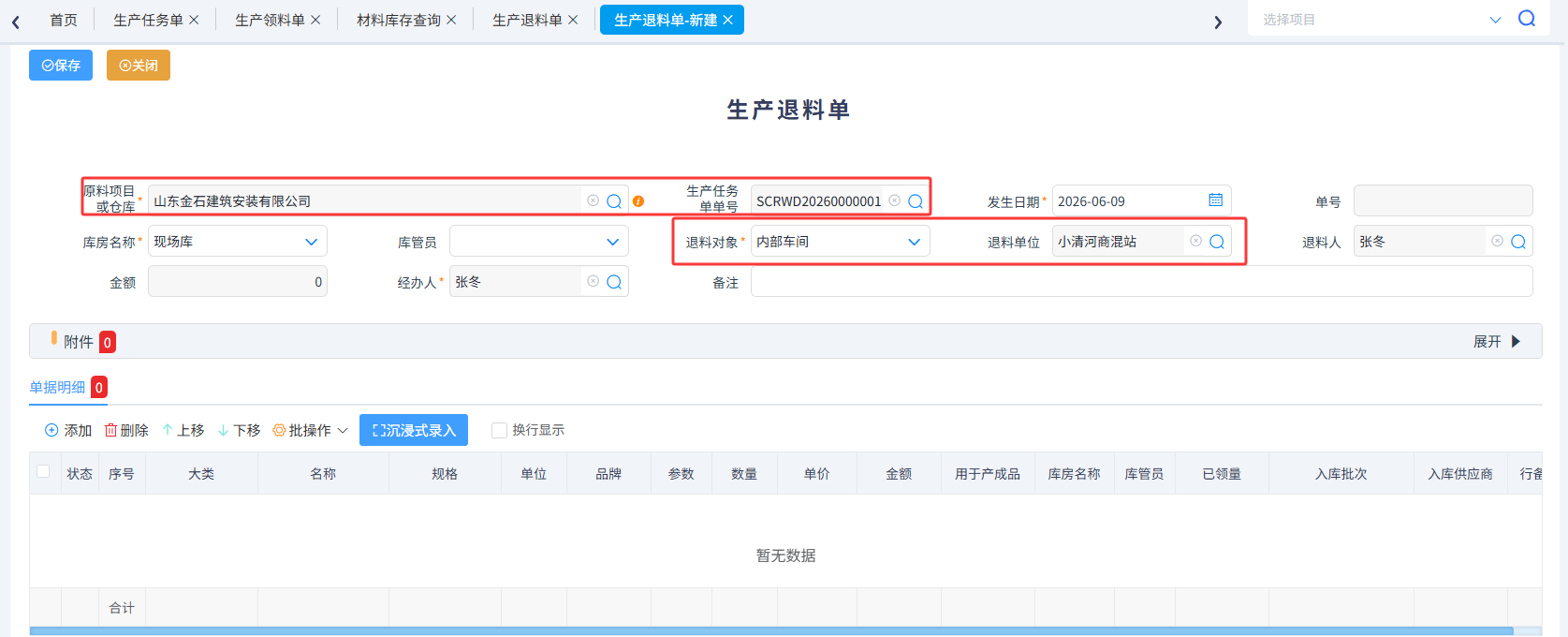
Task: Click the 关闭 button
Action: coord(139,65)
